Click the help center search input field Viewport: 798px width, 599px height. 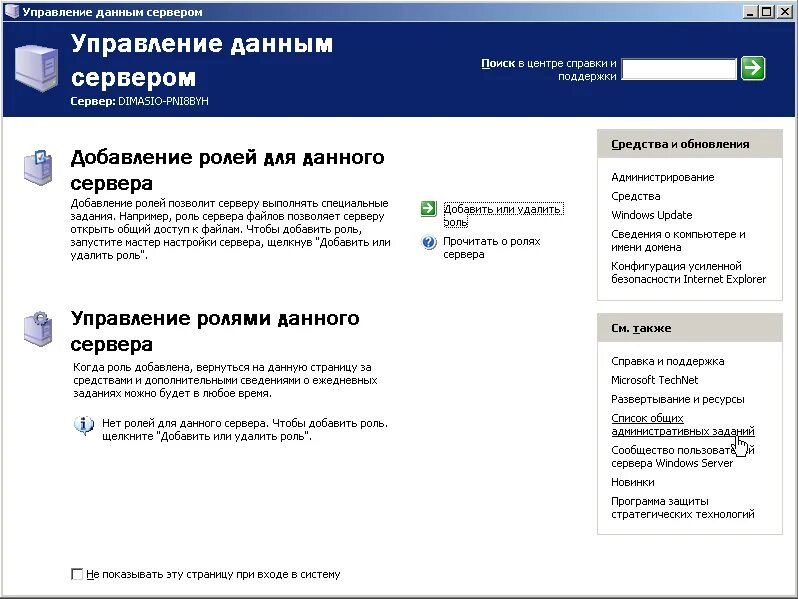[679, 69]
